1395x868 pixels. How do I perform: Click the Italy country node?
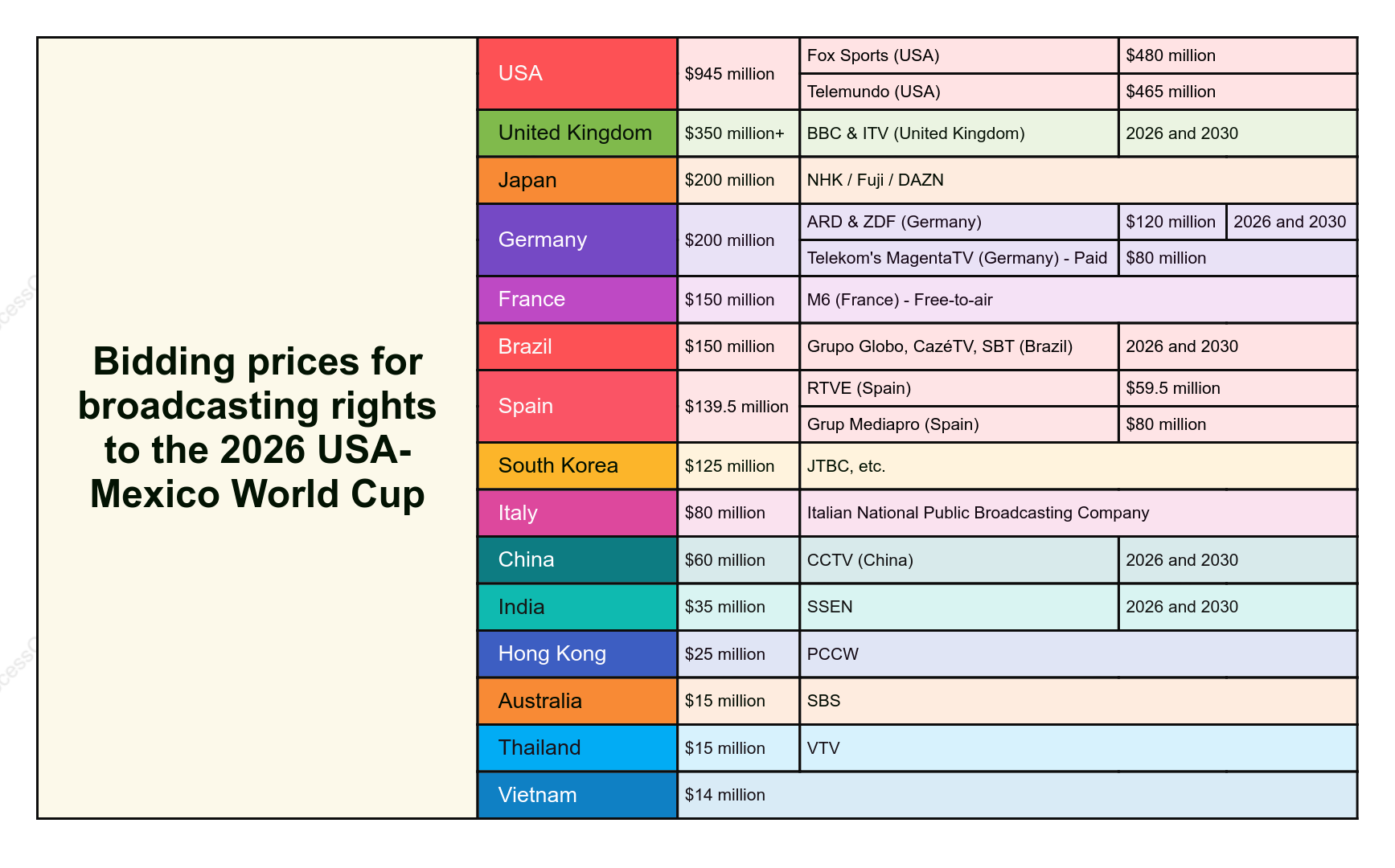[577, 513]
